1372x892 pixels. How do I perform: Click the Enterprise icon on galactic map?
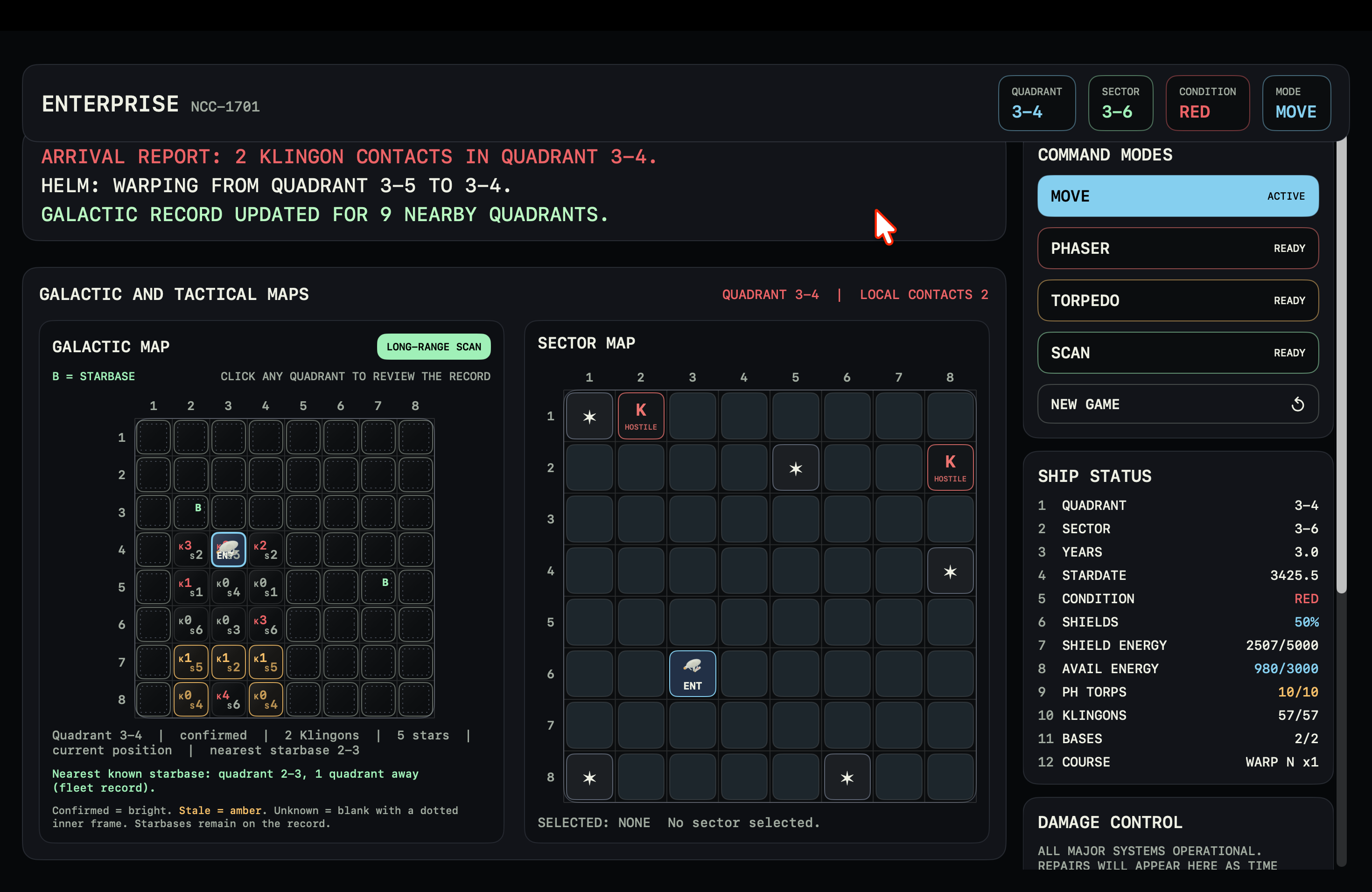click(228, 549)
